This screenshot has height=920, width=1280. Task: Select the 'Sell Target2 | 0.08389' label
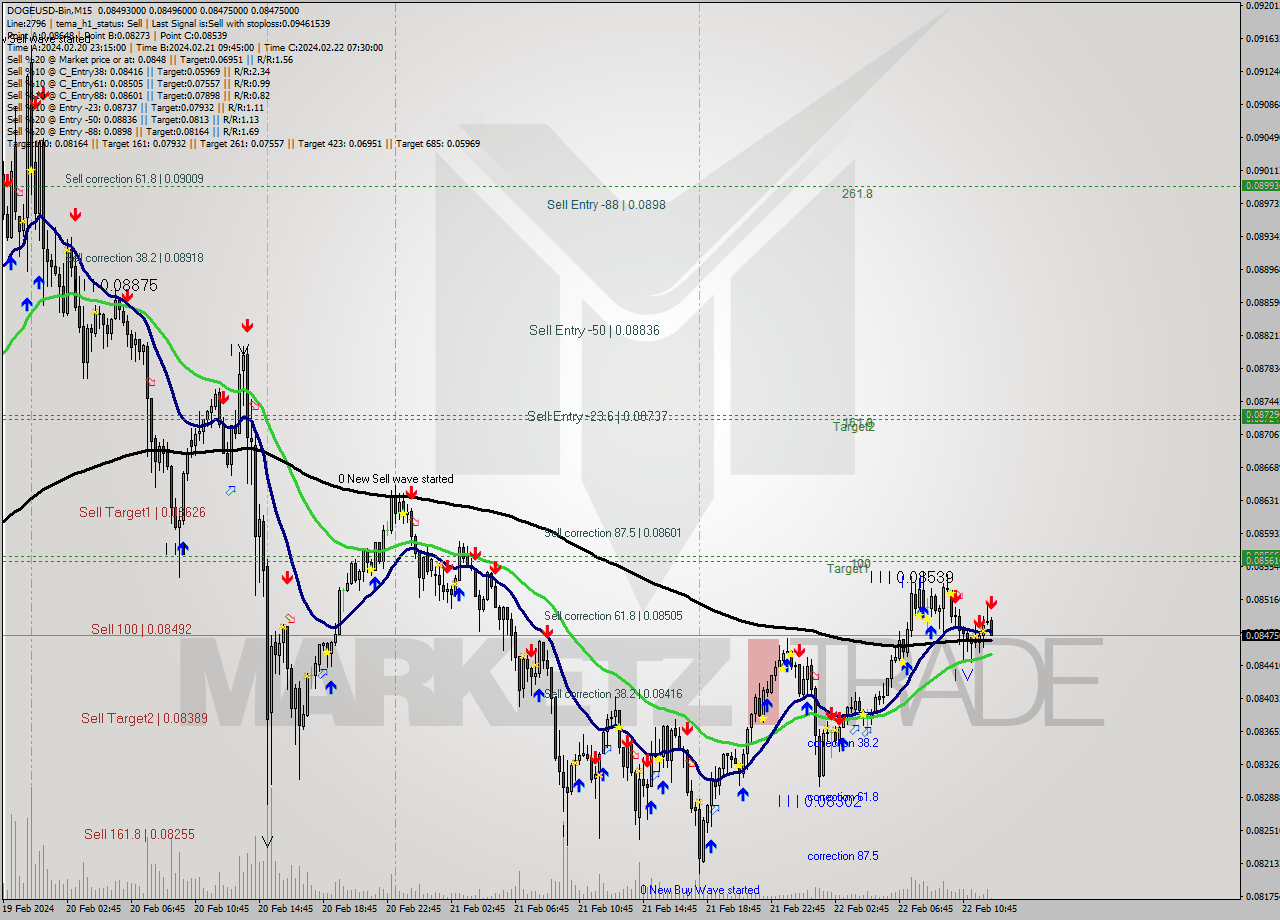144,719
